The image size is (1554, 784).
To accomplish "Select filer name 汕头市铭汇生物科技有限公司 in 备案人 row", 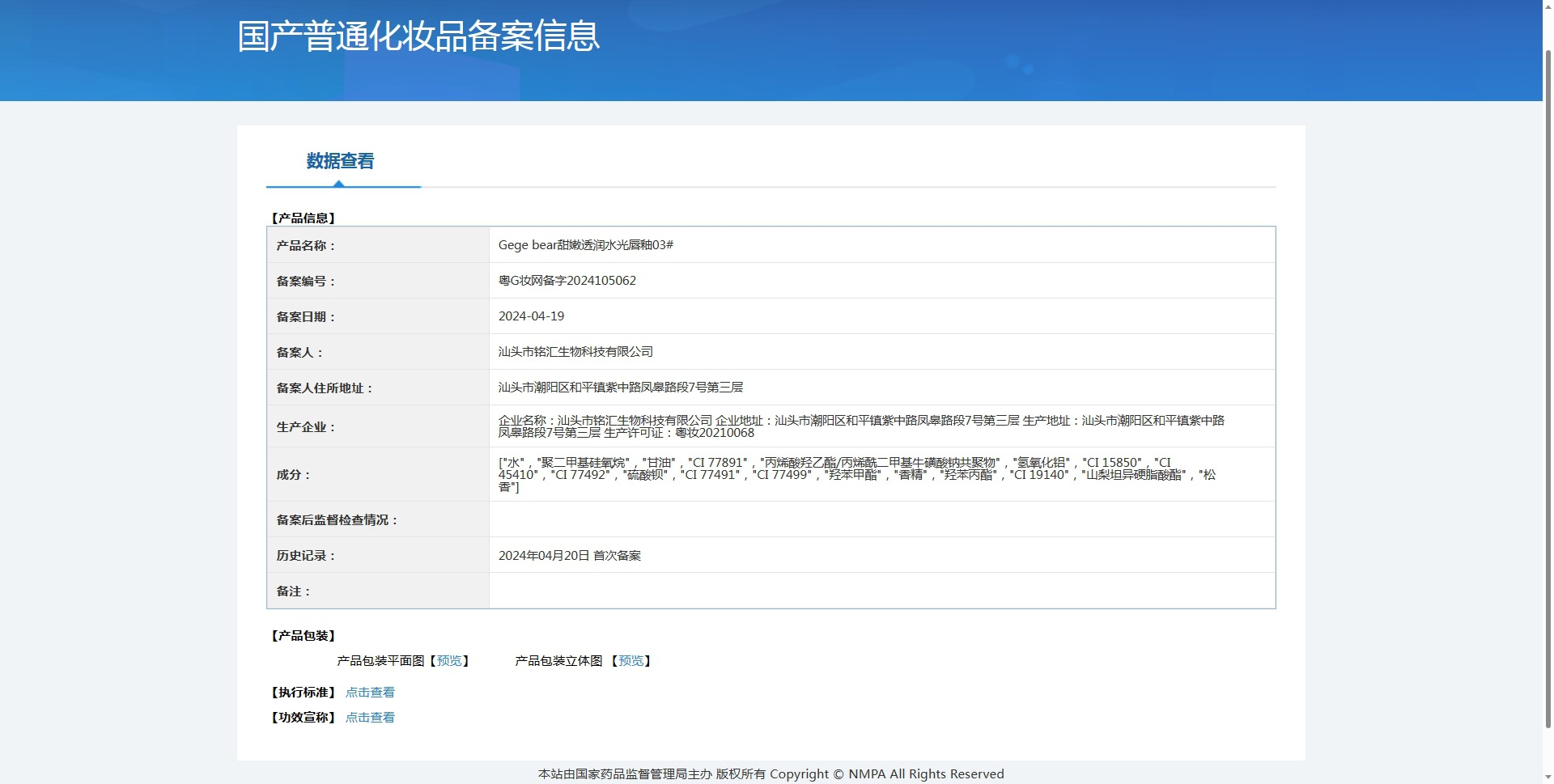I will [575, 352].
